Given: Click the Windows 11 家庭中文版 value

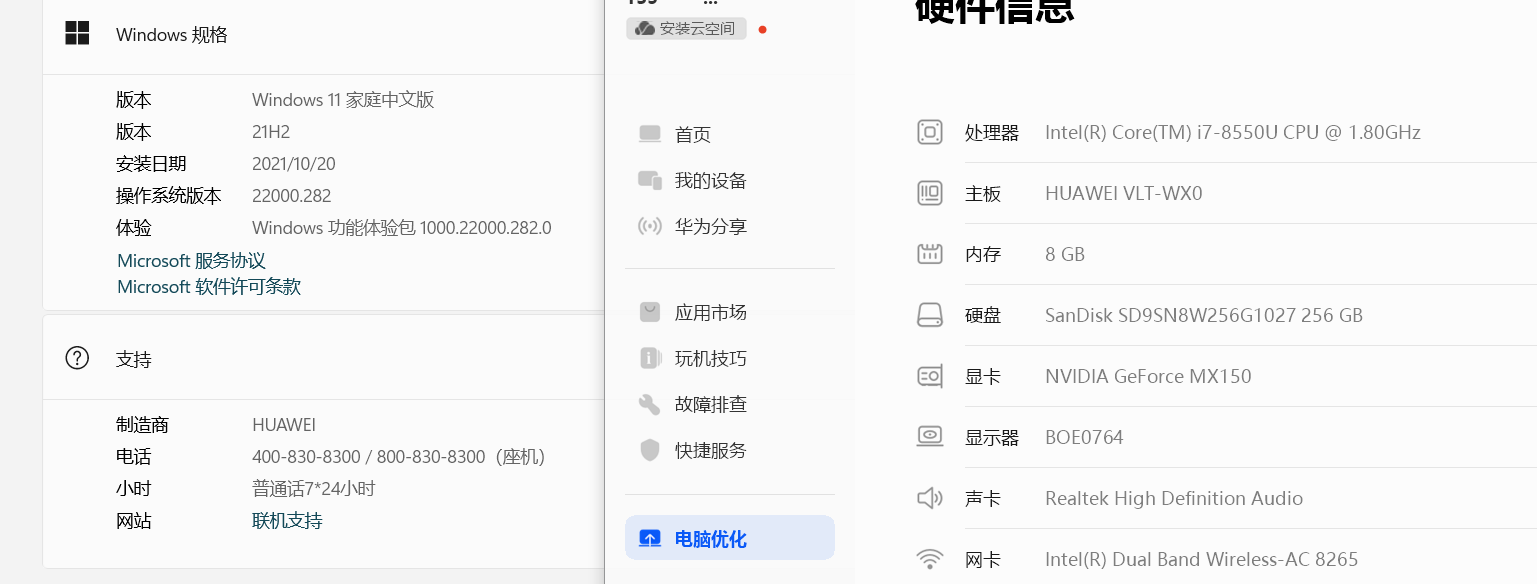Looking at the screenshot, I should [x=343, y=100].
